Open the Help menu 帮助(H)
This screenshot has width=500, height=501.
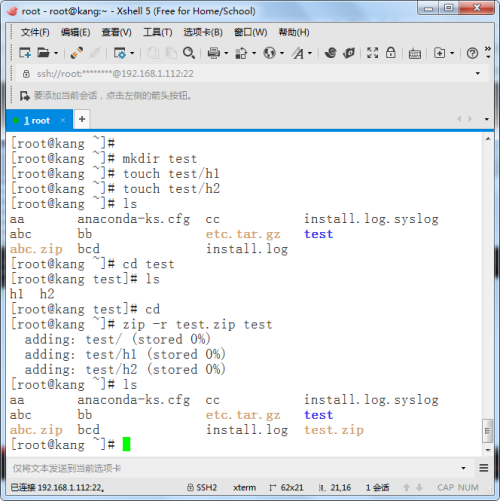[294, 32]
